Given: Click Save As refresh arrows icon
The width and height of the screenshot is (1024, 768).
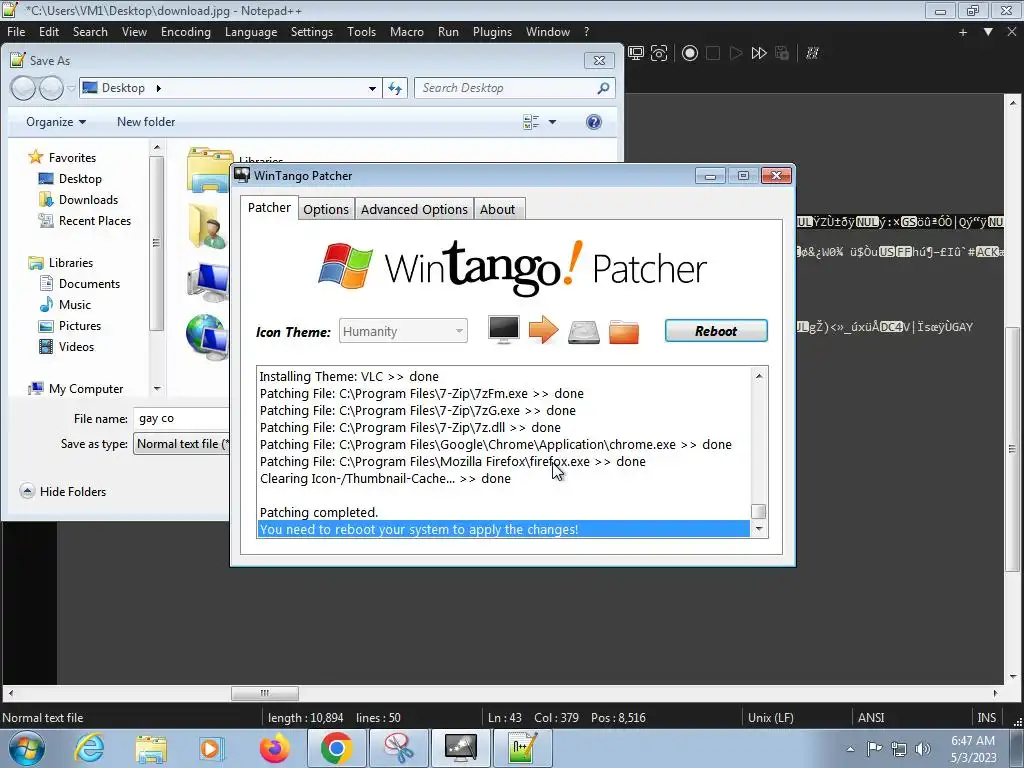Looking at the screenshot, I should click(395, 88).
